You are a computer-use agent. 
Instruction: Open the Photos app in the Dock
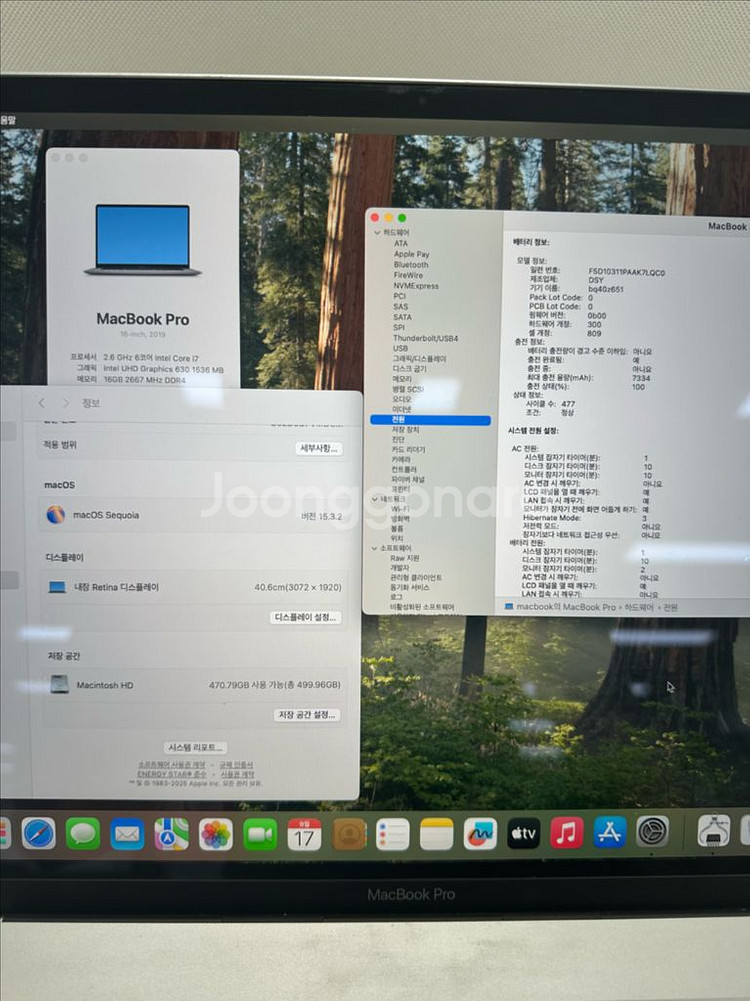click(x=215, y=833)
